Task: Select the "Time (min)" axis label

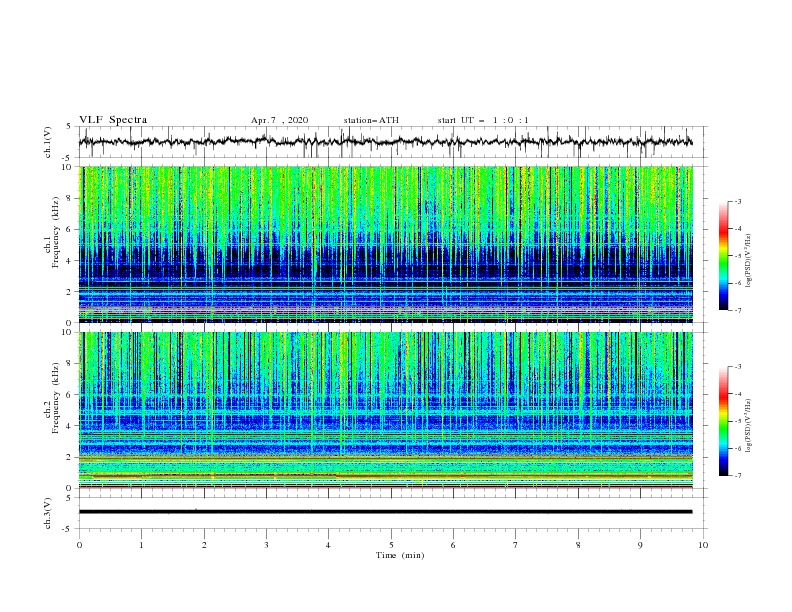Action: [400, 555]
